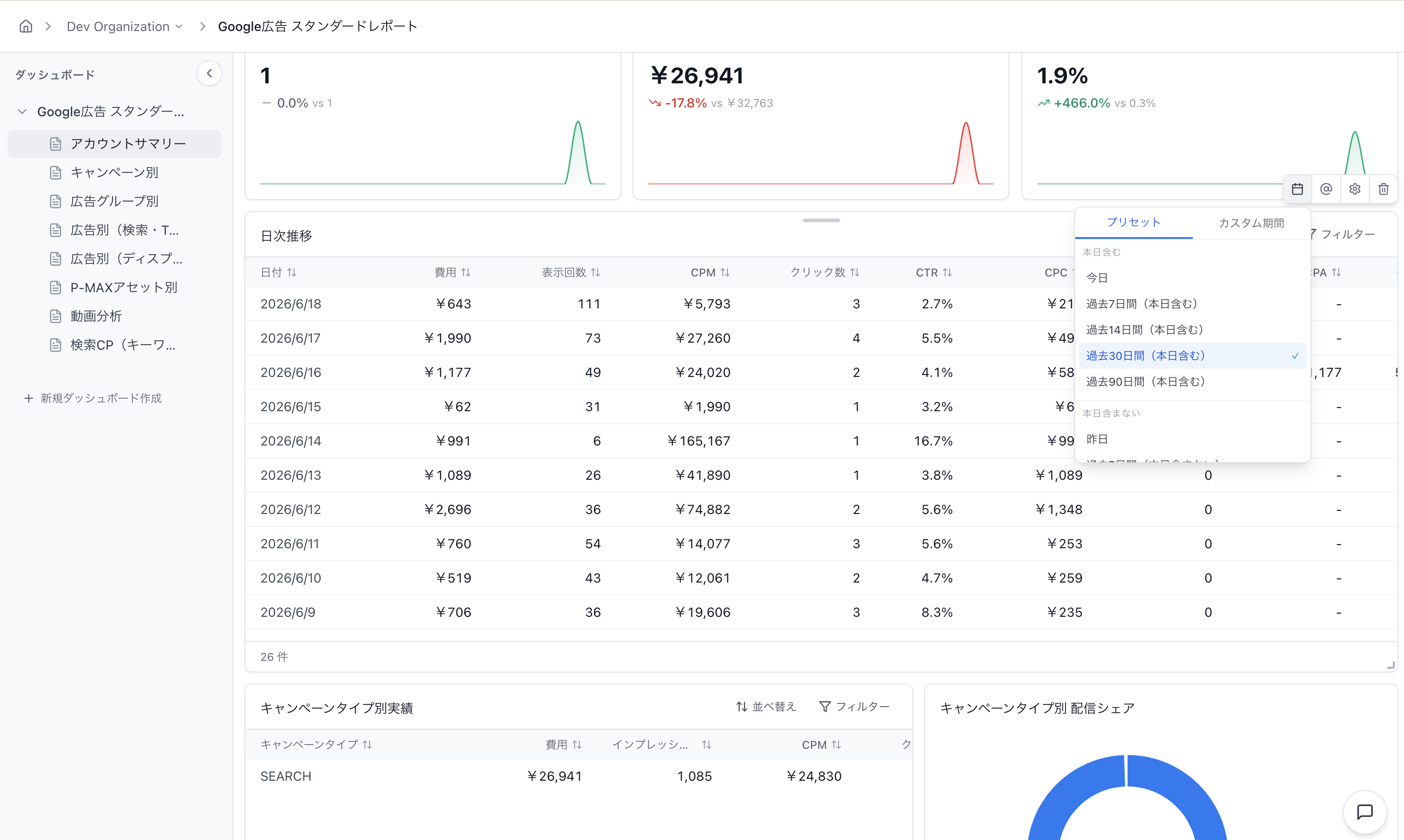
Task: Sort the daily table by CPM column
Action: click(710, 273)
